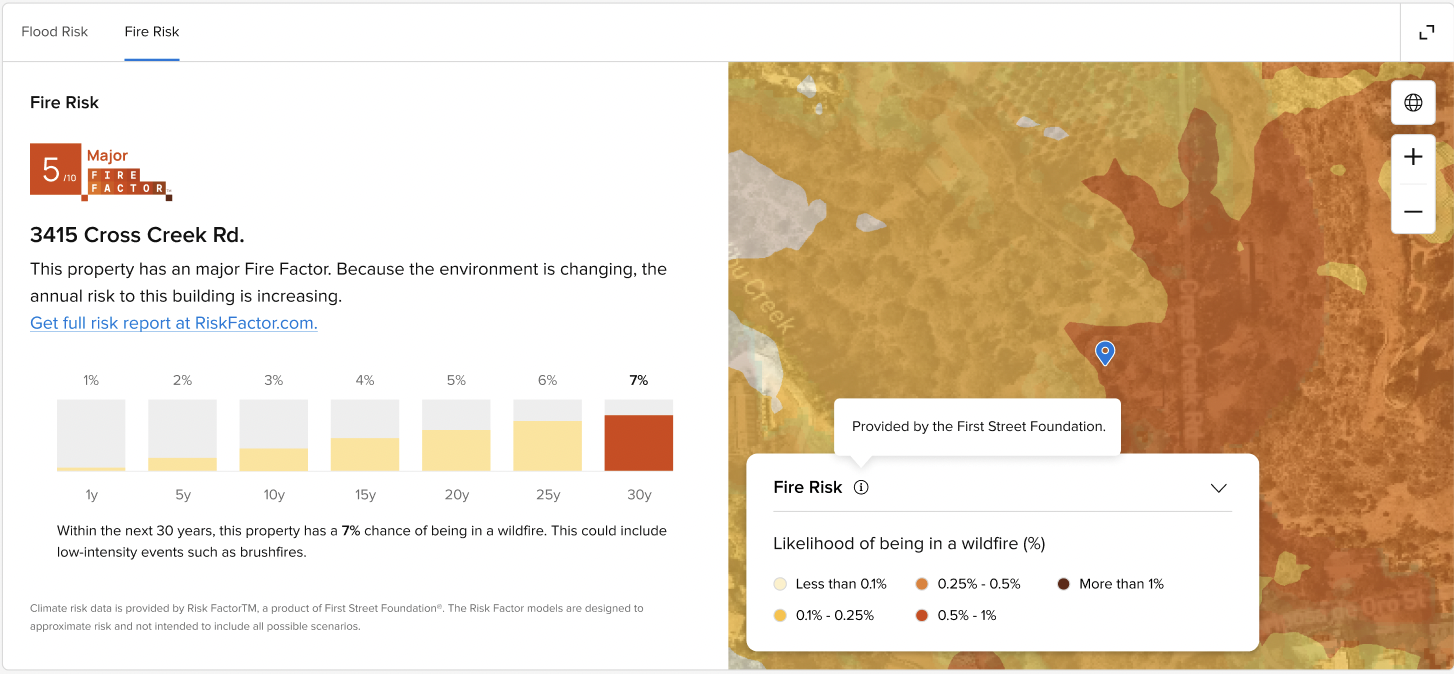The height and width of the screenshot is (674, 1454).
Task: Click the 'Less than 0.1%' legend swatch
Action: point(780,584)
